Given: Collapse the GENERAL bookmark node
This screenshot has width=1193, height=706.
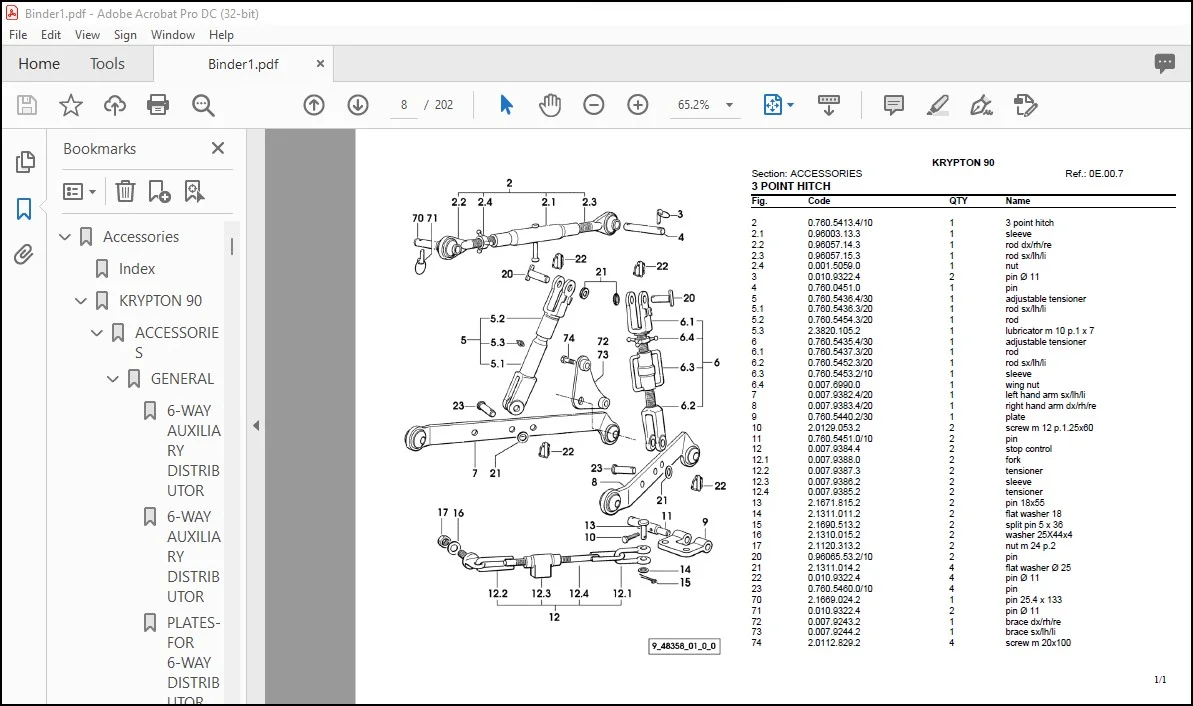Looking at the screenshot, I should [x=113, y=378].
